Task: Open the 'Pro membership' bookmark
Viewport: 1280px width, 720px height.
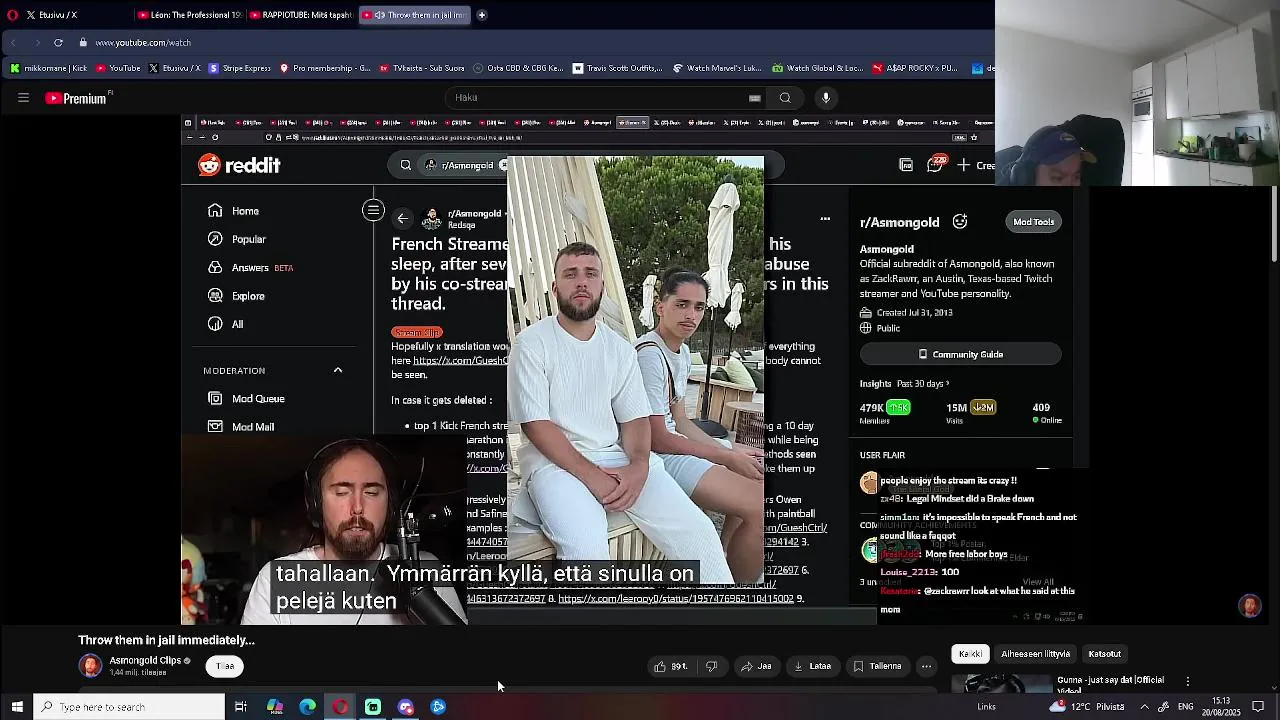Action: coord(326,68)
